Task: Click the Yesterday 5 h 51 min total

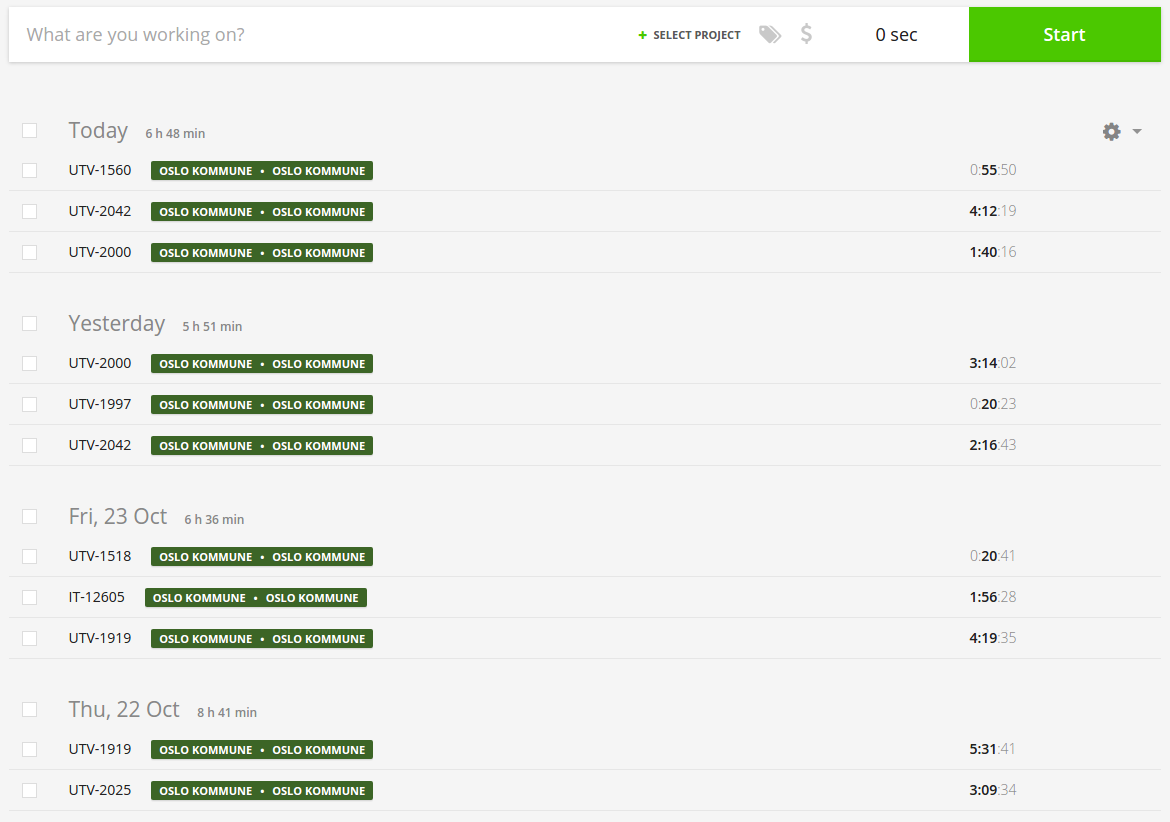Action: coord(213,327)
